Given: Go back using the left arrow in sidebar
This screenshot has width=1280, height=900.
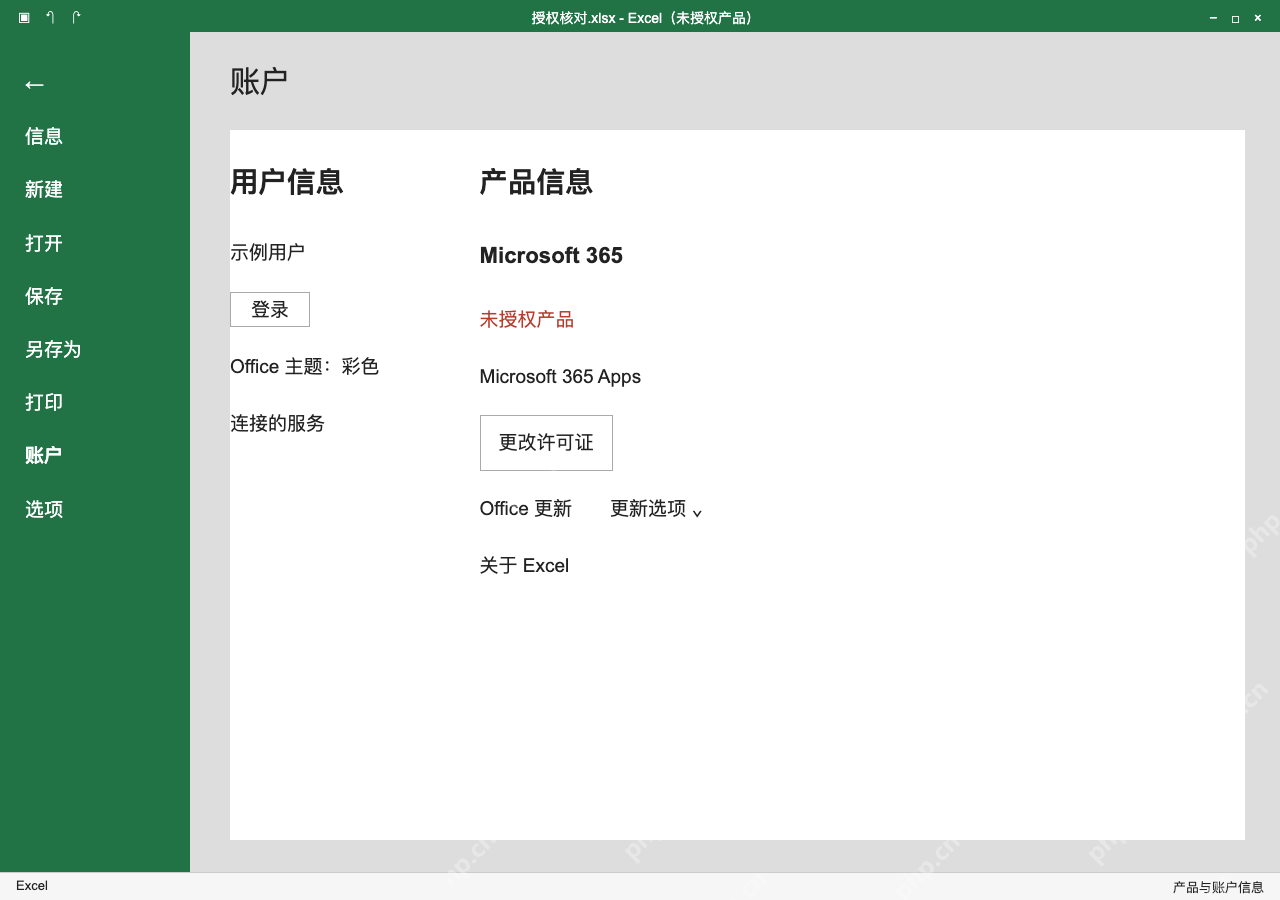Looking at the screenshot, I should coord(34,84).
